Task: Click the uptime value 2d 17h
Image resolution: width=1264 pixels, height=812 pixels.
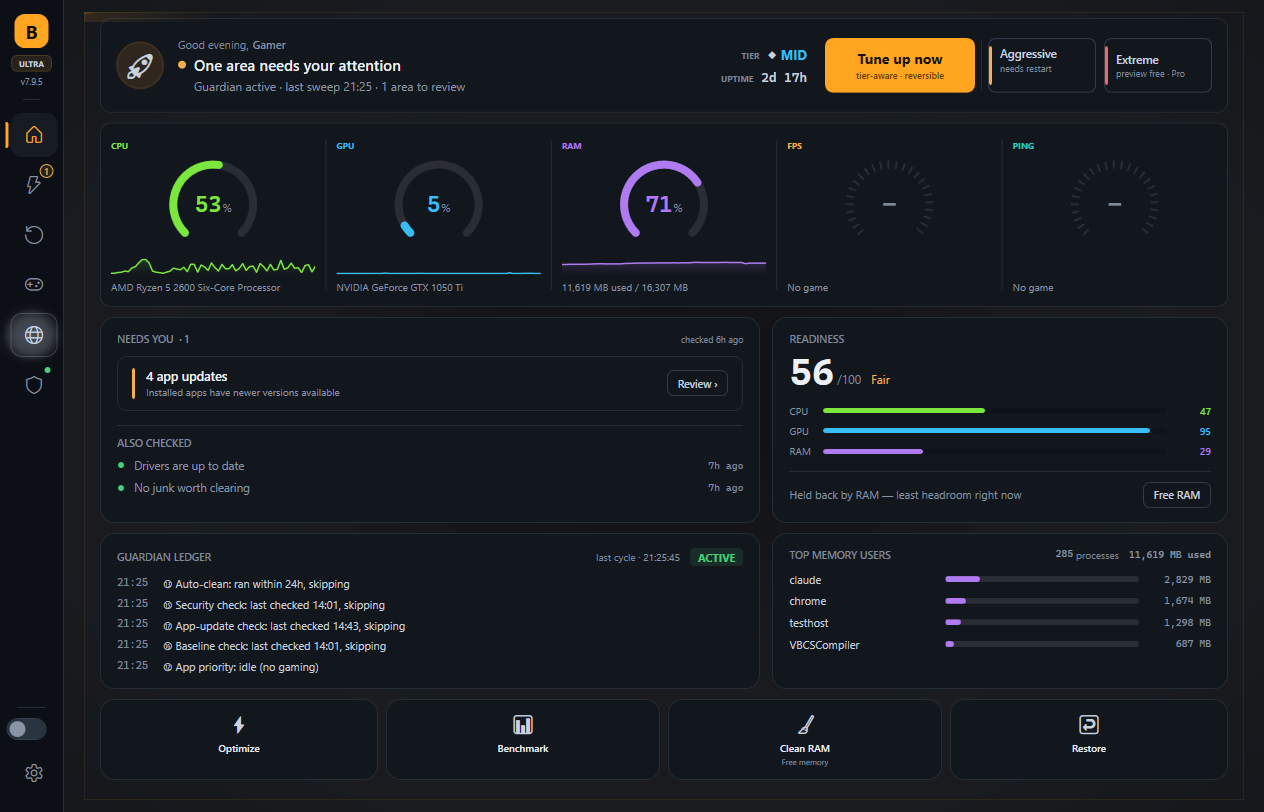Action: (x=783, y=77)
